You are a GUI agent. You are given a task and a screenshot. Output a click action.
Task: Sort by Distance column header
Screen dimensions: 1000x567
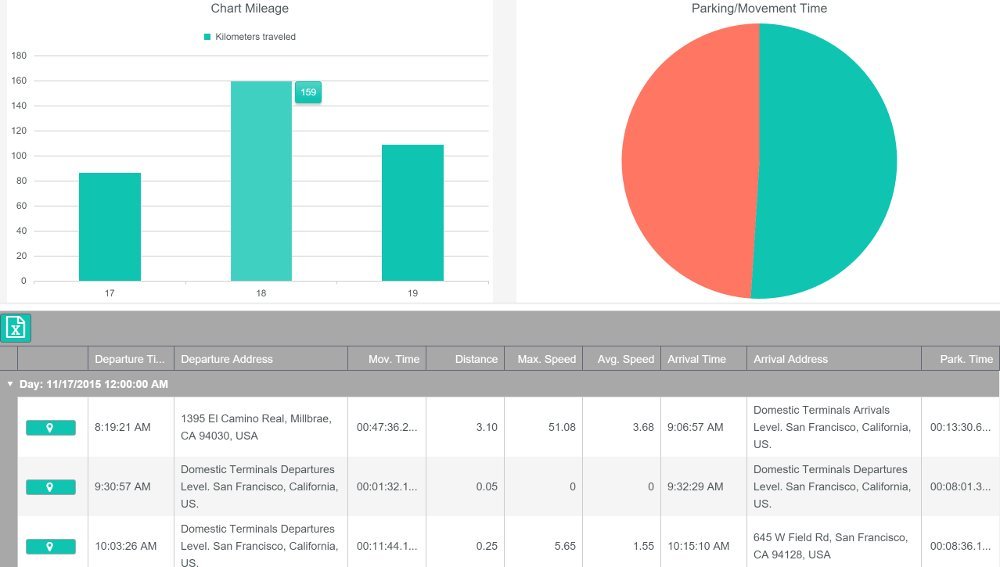pos(466,359)
